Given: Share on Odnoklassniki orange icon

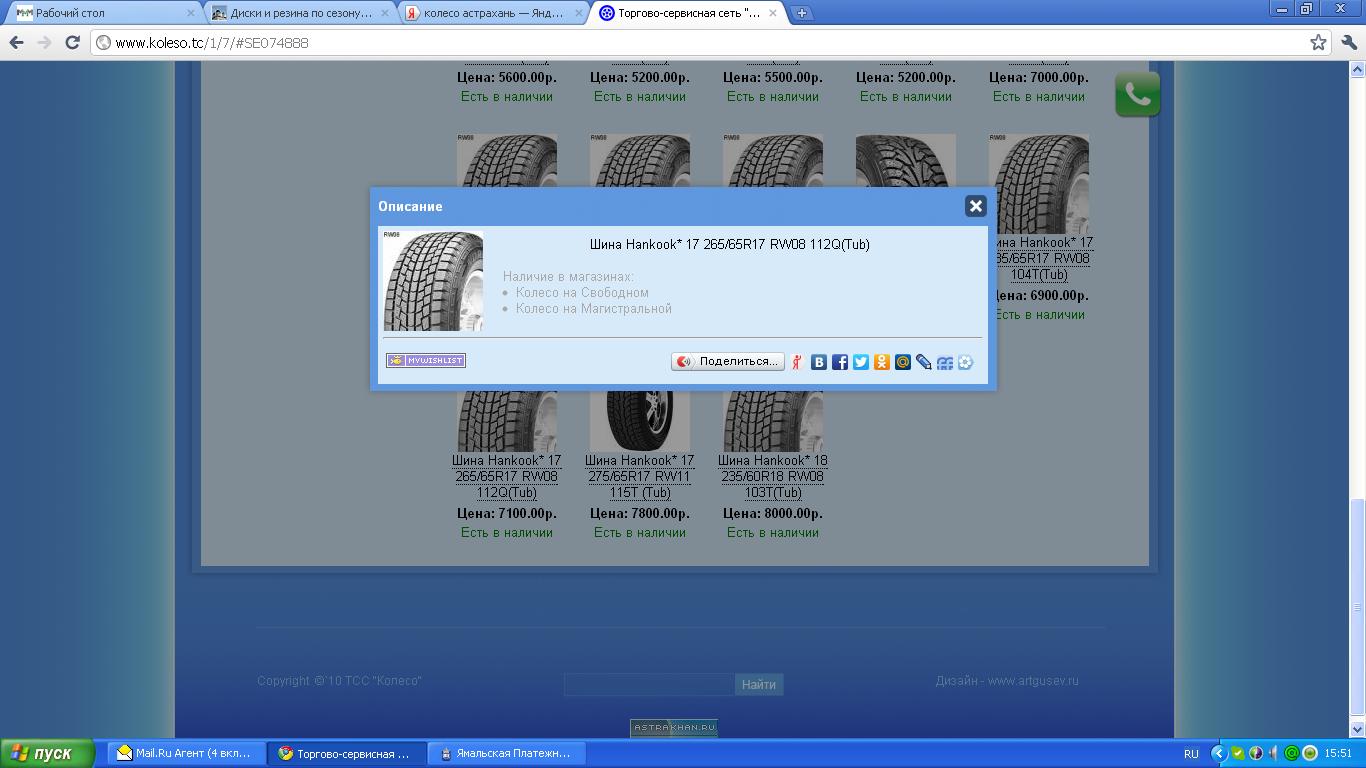Looking at the screenshot, I should click(882, 362).
